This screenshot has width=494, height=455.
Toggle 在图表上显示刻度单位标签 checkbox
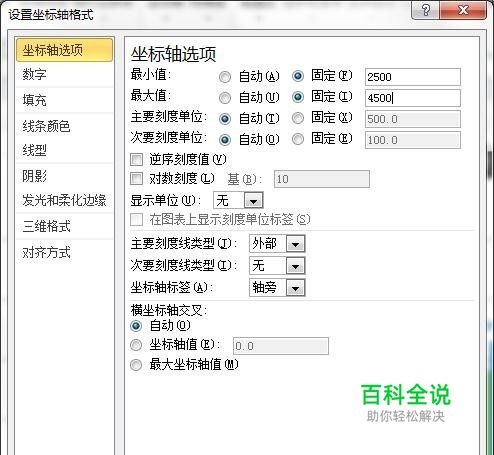136,220
